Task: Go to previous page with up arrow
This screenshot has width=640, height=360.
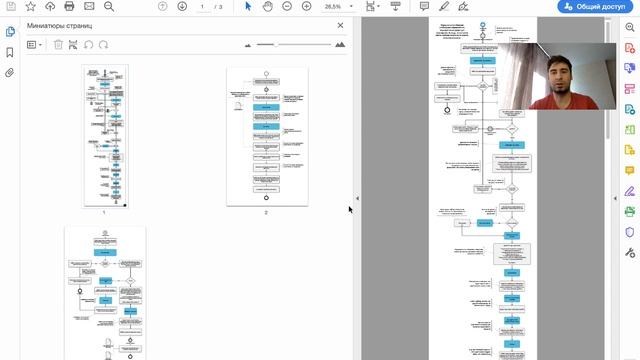Action: [162, 6]
